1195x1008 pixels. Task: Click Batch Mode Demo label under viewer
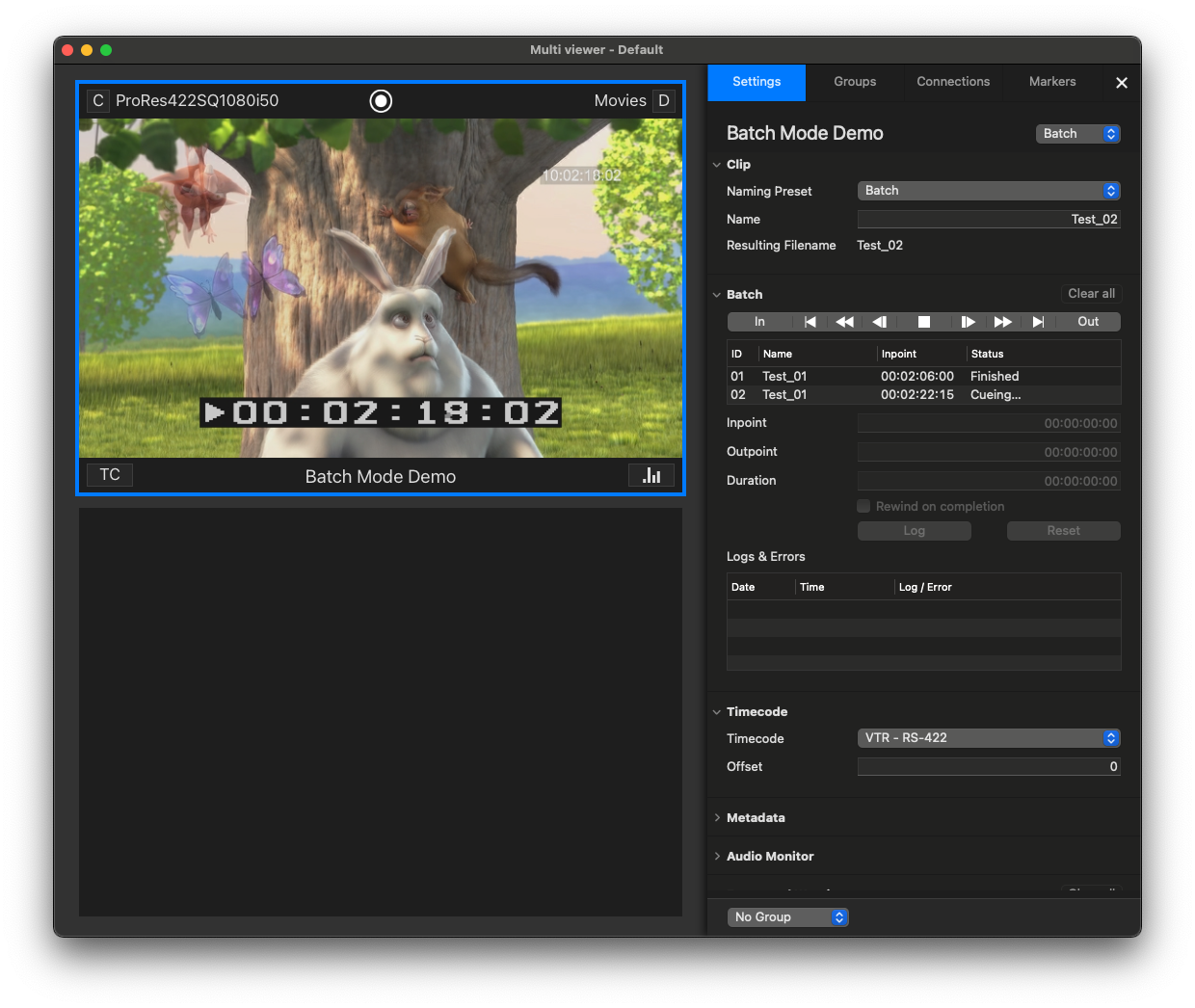click(381, 476)
